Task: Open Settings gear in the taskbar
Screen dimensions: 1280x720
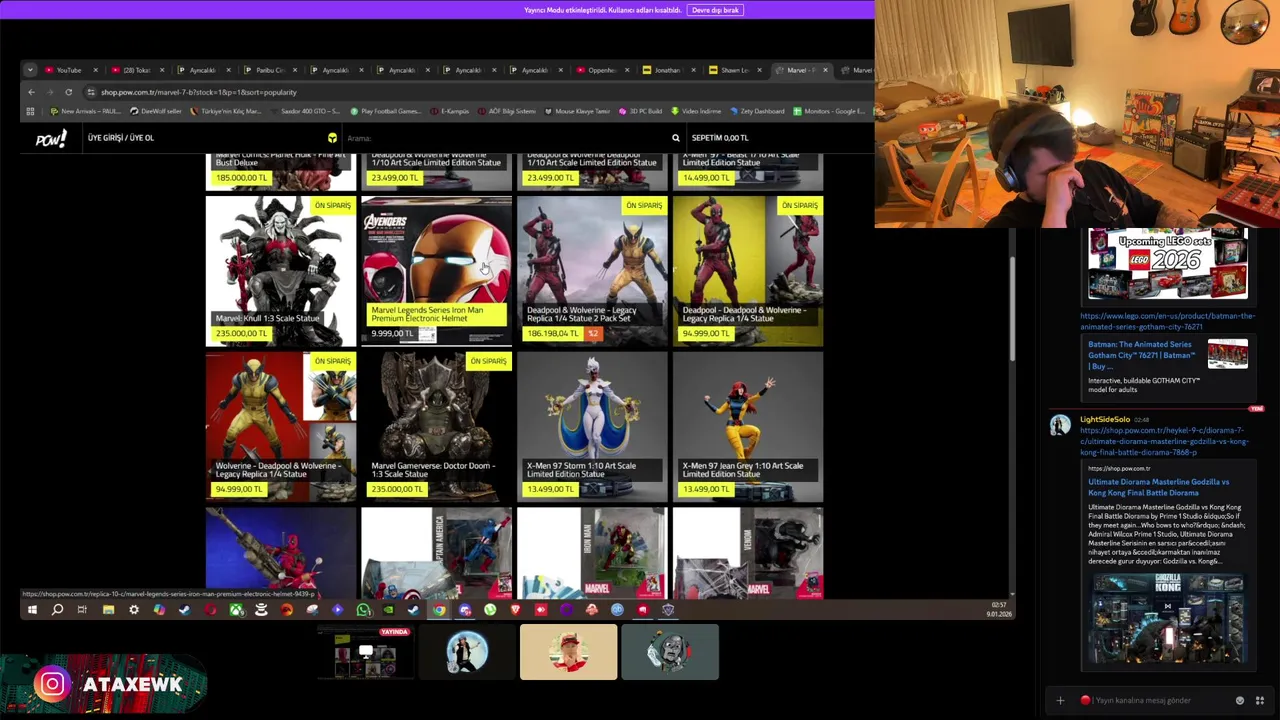Action: click(134, 610)
